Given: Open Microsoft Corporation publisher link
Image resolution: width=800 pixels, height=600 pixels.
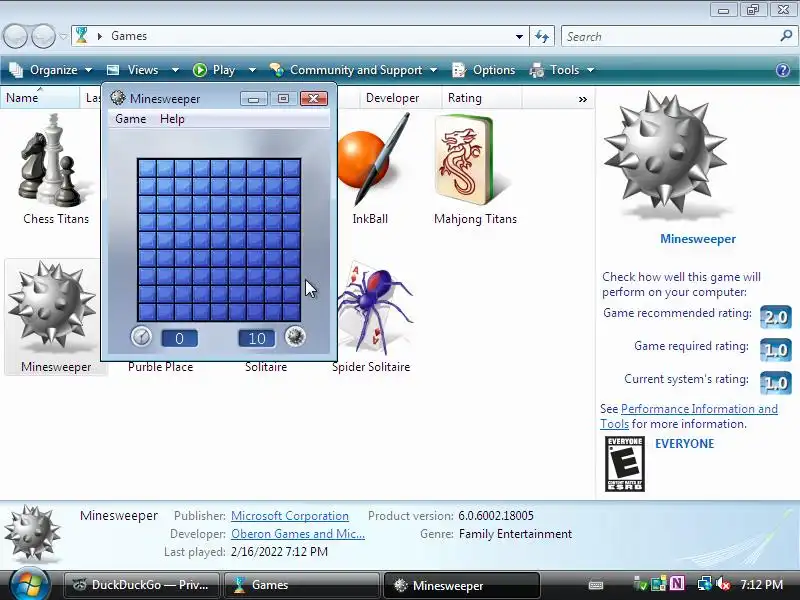Looking at the screenshot, I should pos(290,516).
